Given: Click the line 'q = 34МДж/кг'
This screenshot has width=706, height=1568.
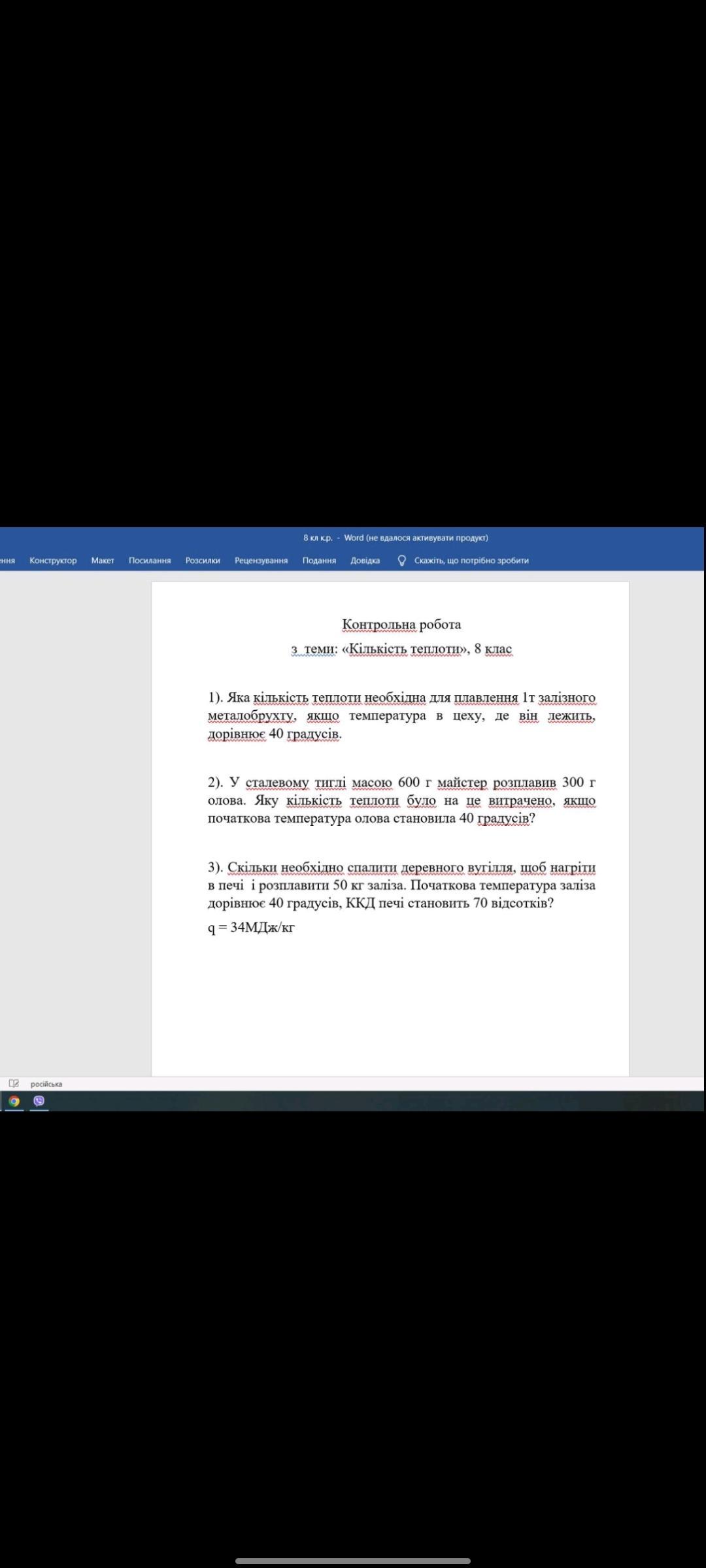Looking at the screenshot, I should pos(251,928).
